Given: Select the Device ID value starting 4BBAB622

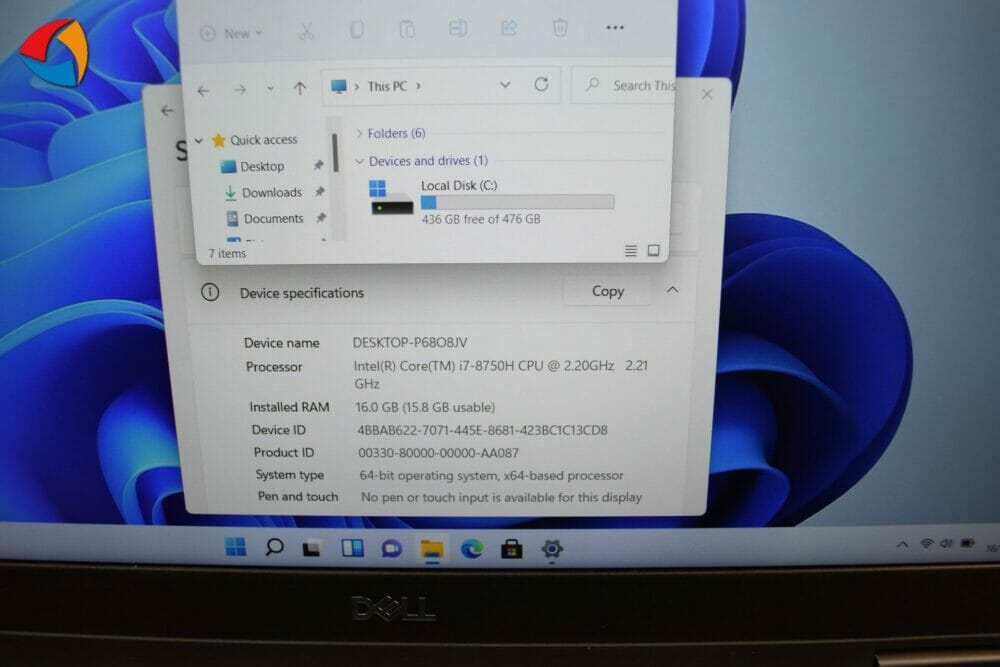Looking at the screenshot, I should tap(482, 430).
